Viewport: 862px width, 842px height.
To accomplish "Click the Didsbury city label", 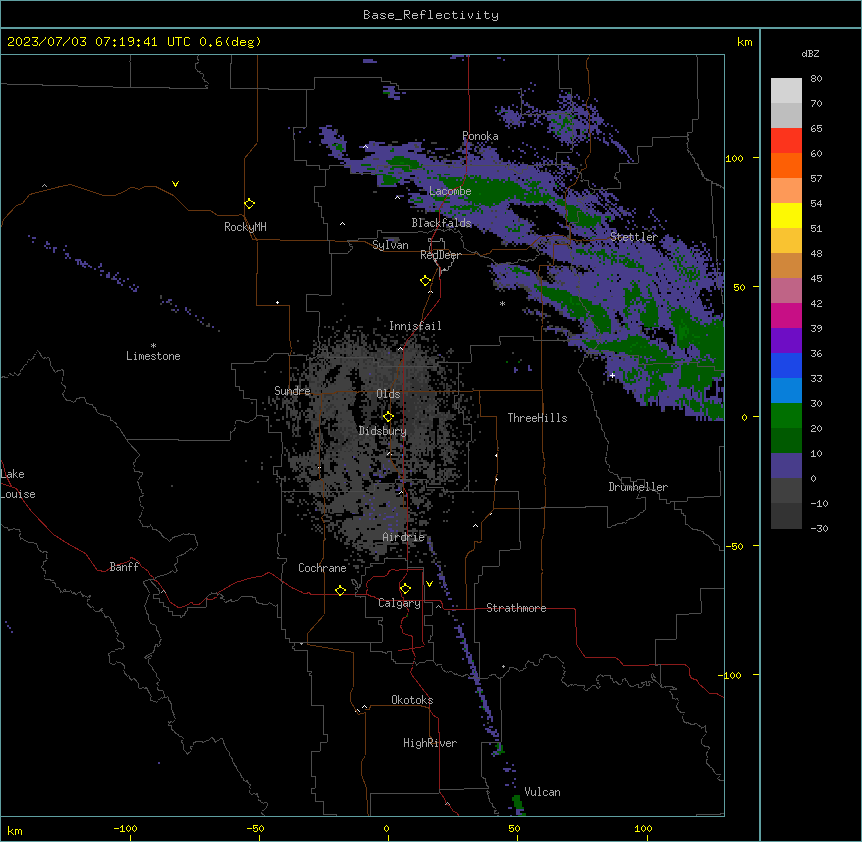I will coord(383,431).
